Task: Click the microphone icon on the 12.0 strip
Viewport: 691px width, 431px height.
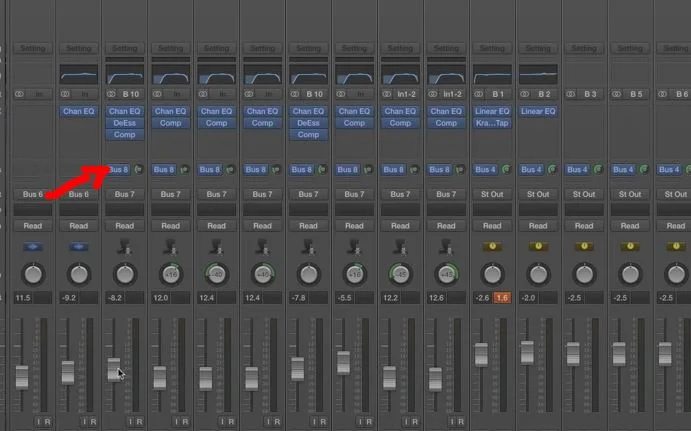Action: [171, 247]
